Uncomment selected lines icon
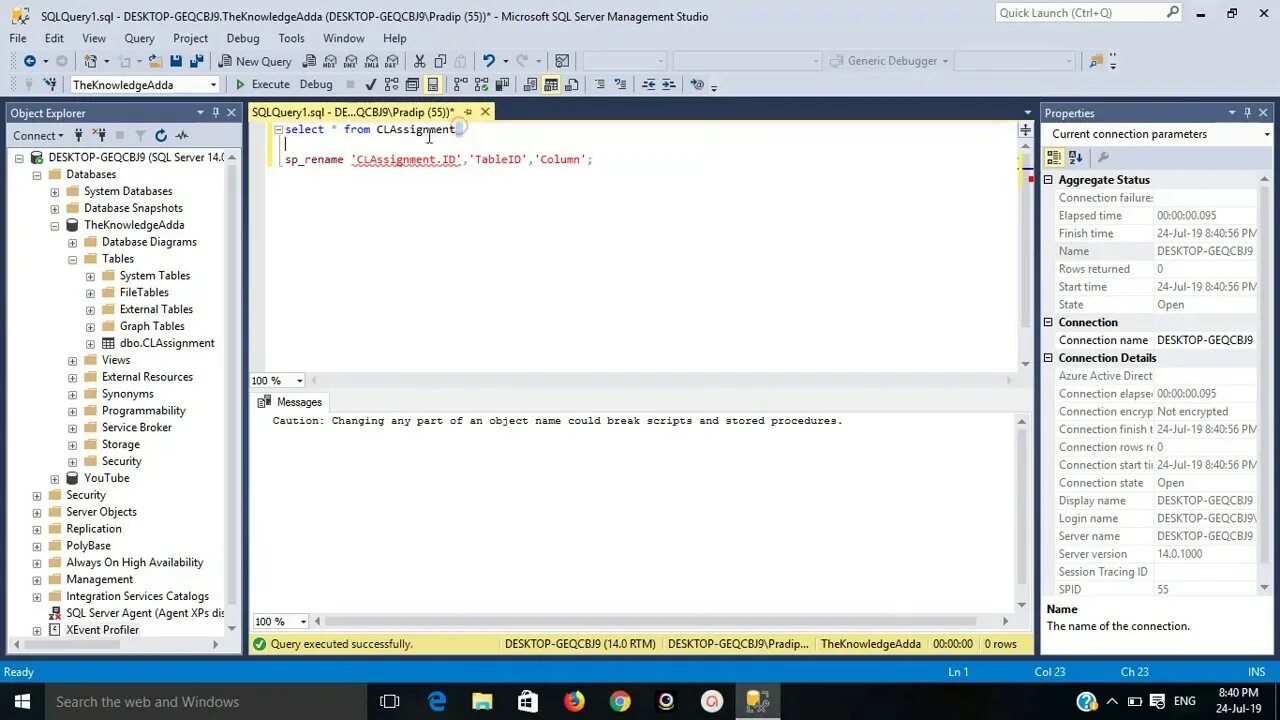The image size is (1280, 720). pyautogui.click(x=620, y=84)
